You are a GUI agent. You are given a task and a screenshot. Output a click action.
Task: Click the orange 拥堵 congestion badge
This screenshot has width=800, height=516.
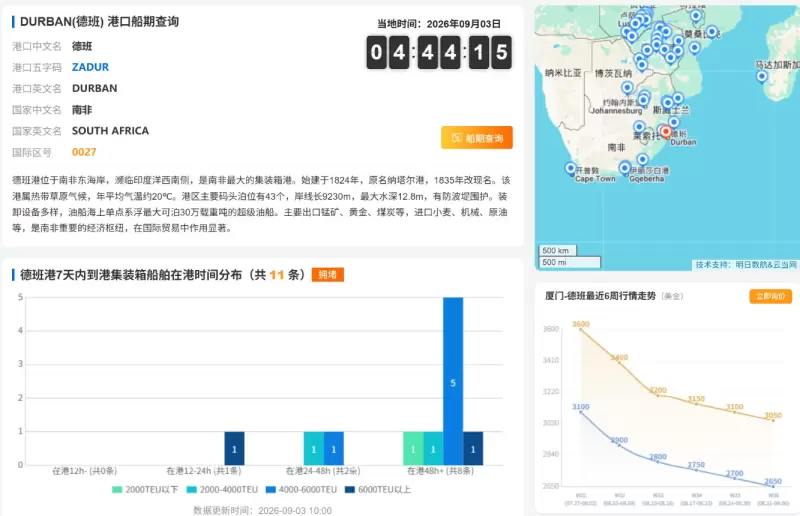(328, 275)
